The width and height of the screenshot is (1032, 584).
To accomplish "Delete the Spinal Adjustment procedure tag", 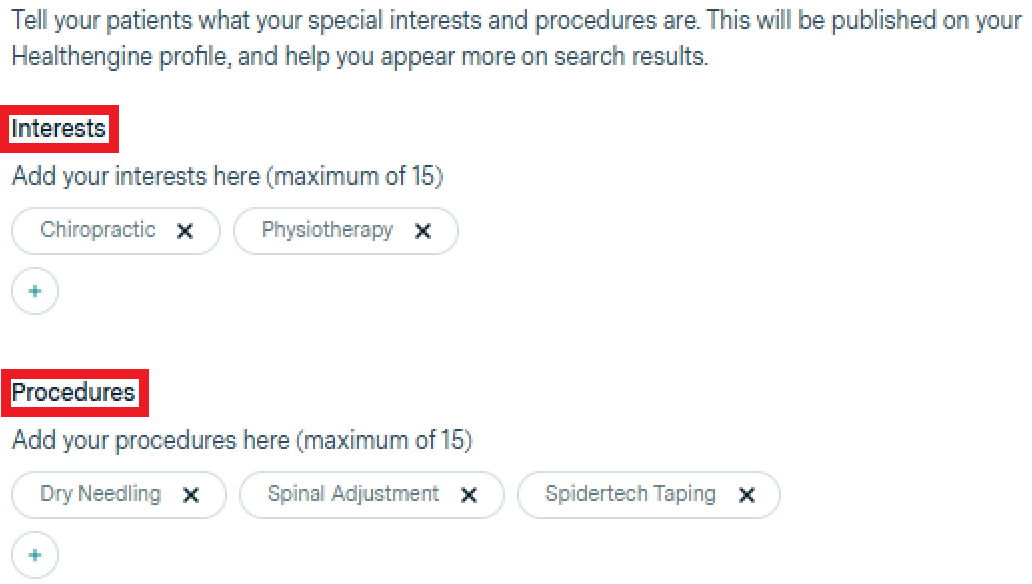I will pos(469,495).
